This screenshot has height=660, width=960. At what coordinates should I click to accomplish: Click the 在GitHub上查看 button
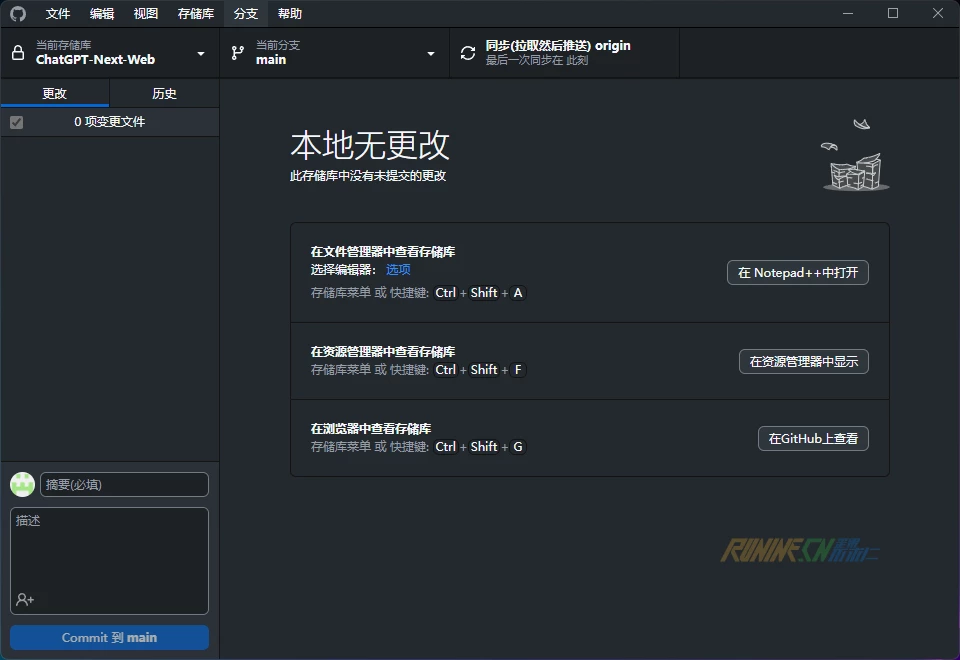pos(813,438)
